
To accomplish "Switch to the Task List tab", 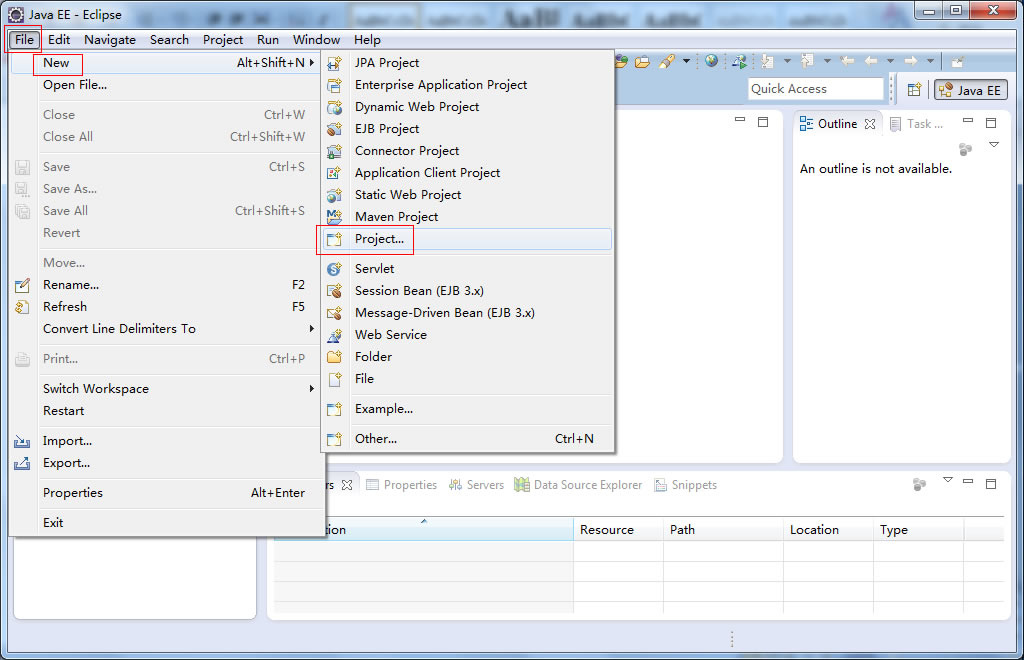I will coord(917,124).
